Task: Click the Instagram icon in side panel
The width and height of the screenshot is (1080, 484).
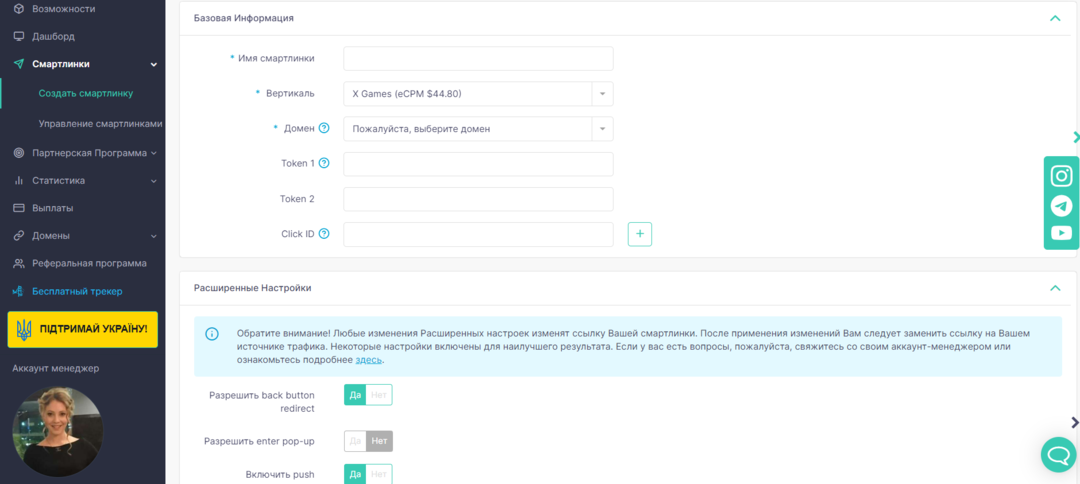Action: 1061,176
